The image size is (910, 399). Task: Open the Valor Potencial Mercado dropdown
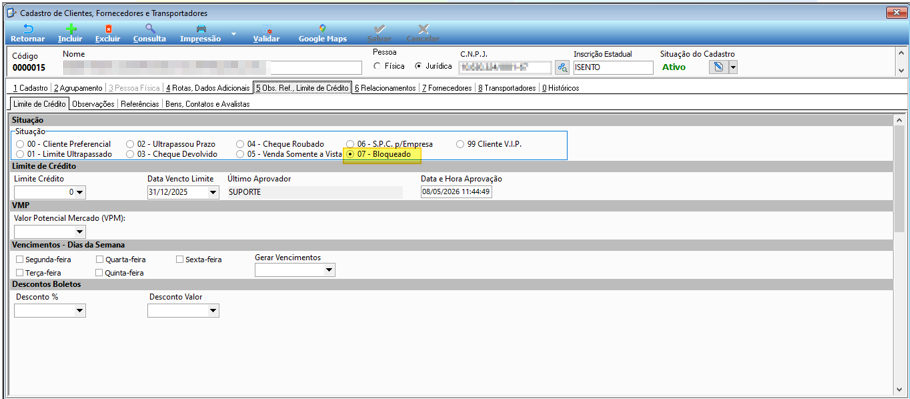point(80,232)
